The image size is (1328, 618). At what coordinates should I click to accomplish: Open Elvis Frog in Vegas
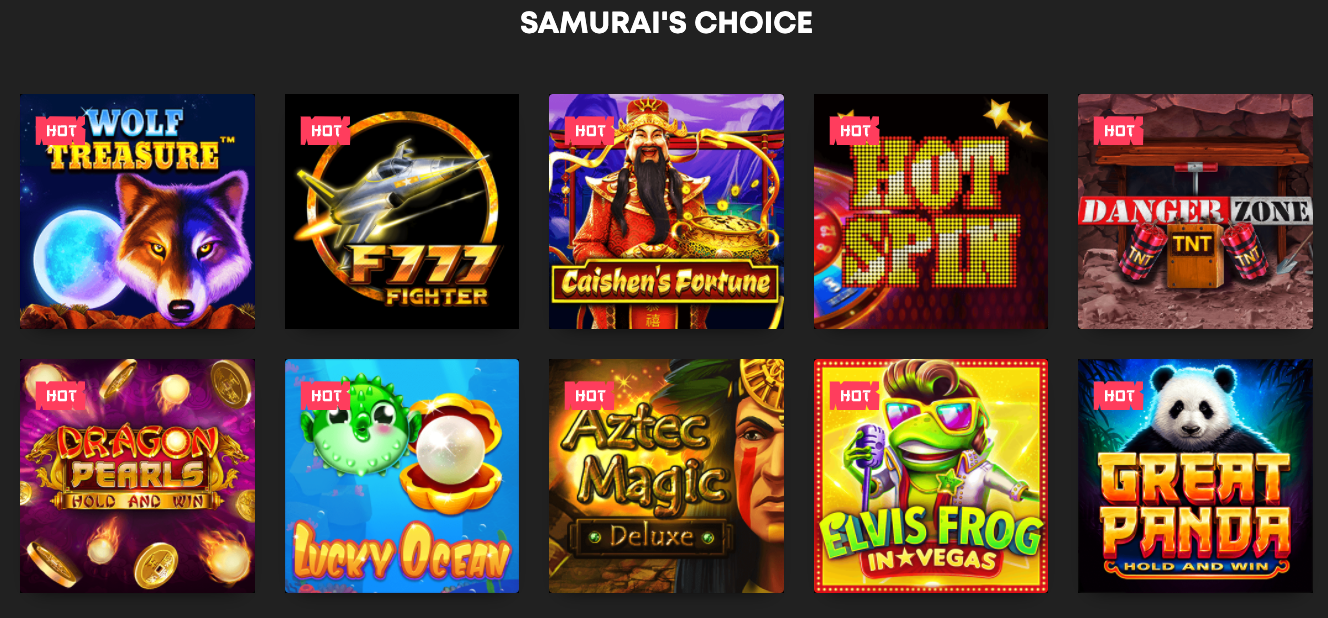[x=931, y=476]
